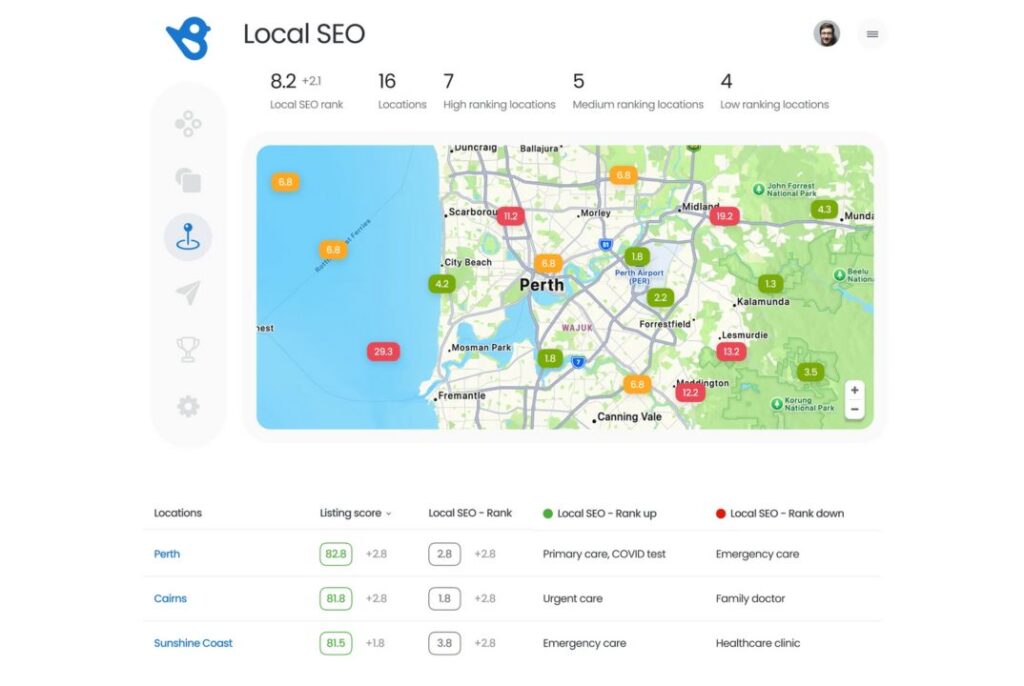Open the Sunshine Coast location link
The width and height of the screenshot is (1024, 686).
(x=193, y=643)
